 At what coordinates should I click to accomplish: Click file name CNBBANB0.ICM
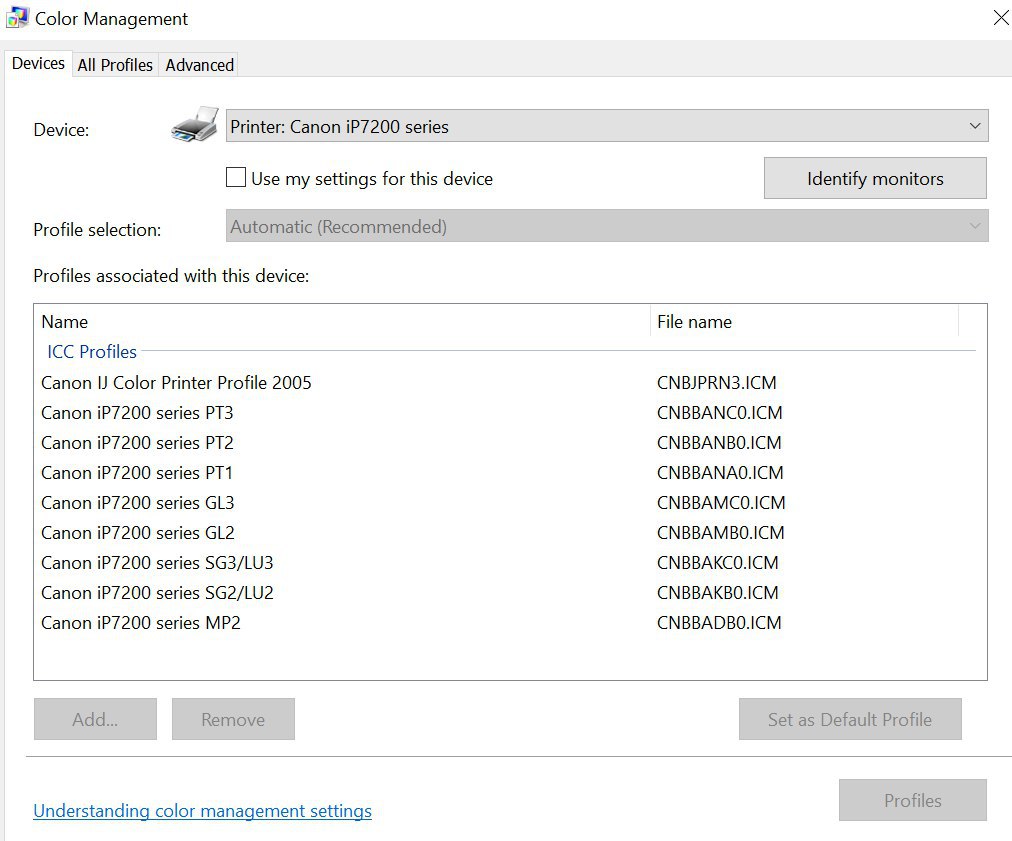point(719,443)
